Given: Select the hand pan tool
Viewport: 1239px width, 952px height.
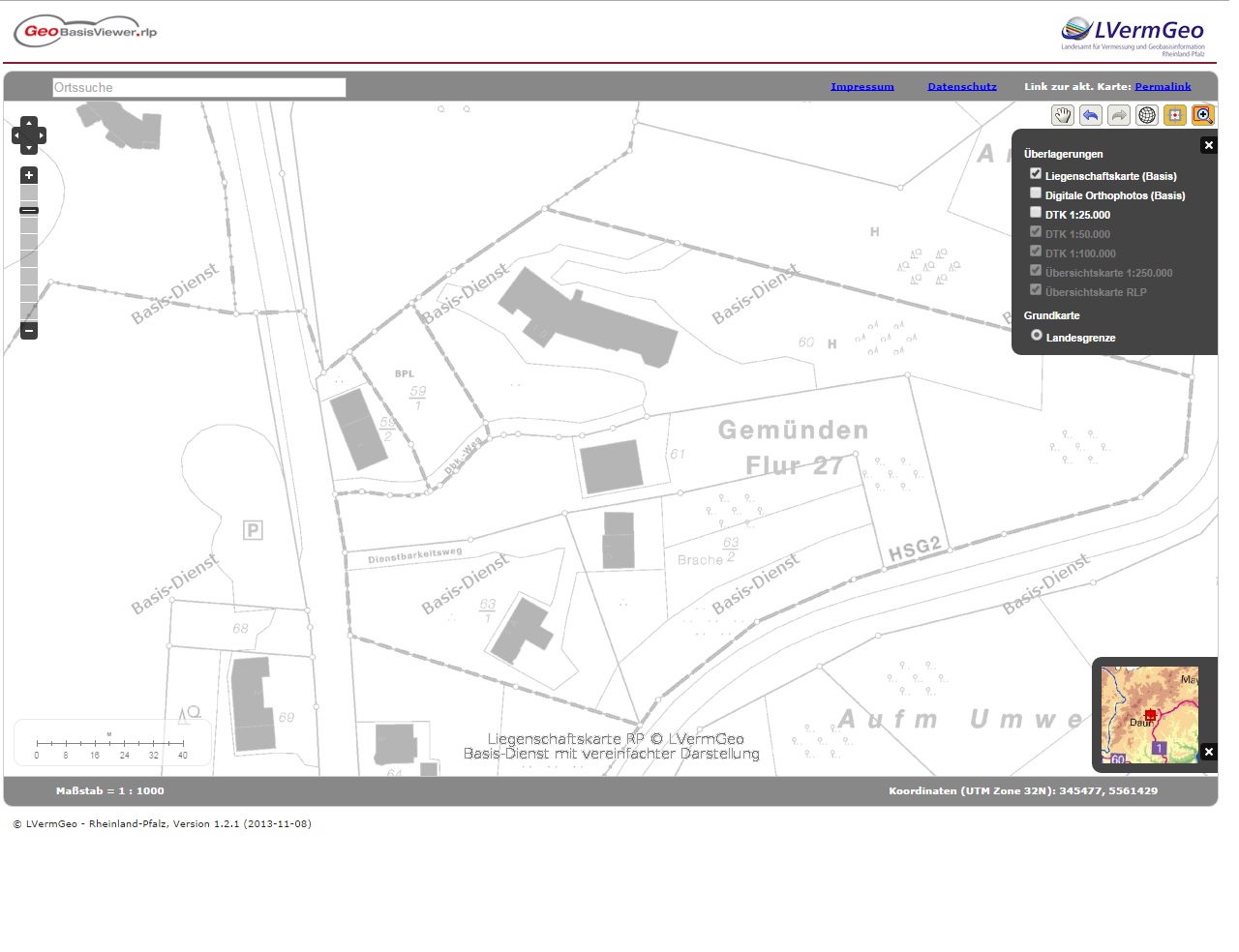Looking at the screenshot, I should coord(1063,116).
